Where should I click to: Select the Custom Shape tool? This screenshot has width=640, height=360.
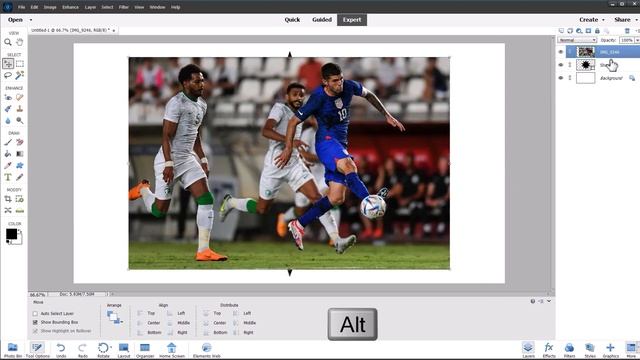[x=20, y=165]
